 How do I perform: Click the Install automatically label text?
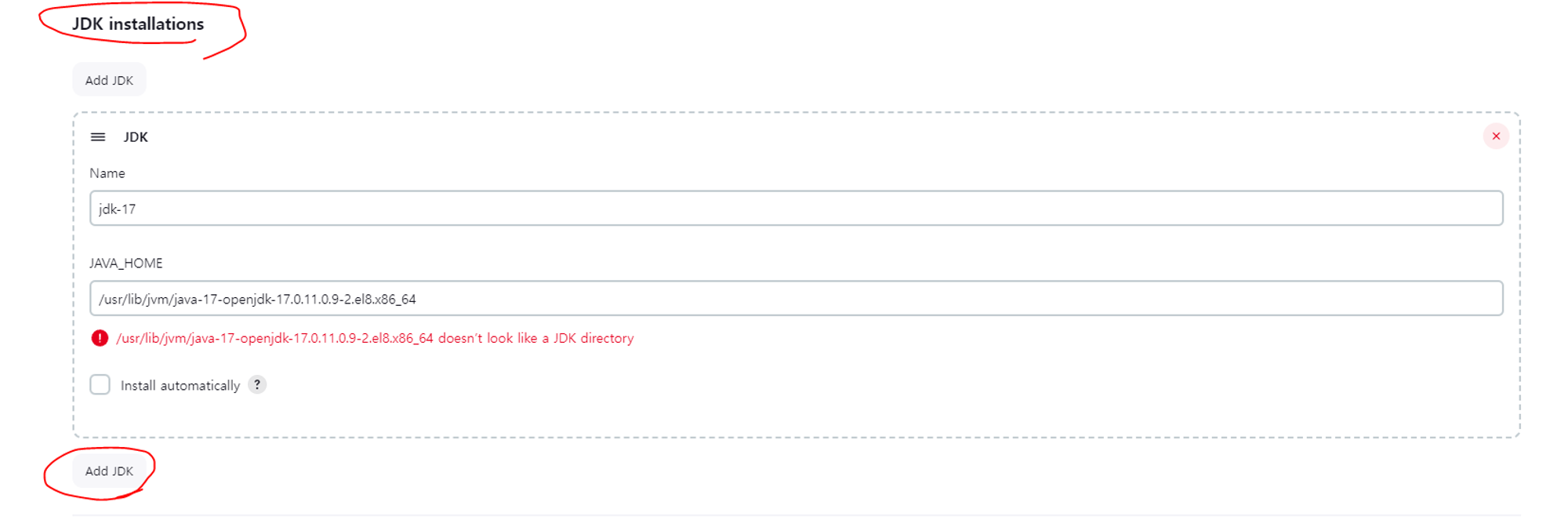(x=180, y=386)
